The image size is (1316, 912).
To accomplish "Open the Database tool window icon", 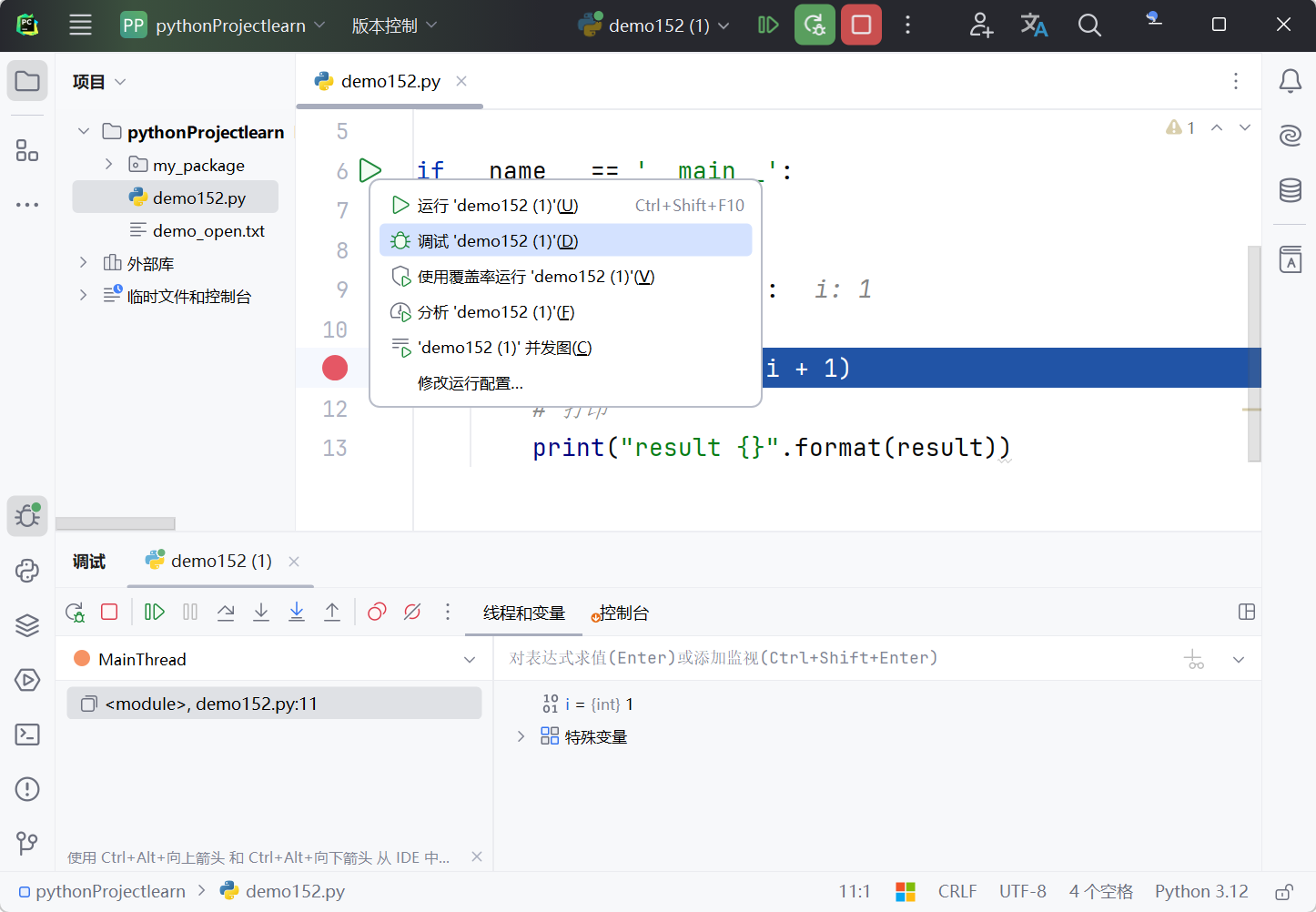I will tap(1290, 190).
